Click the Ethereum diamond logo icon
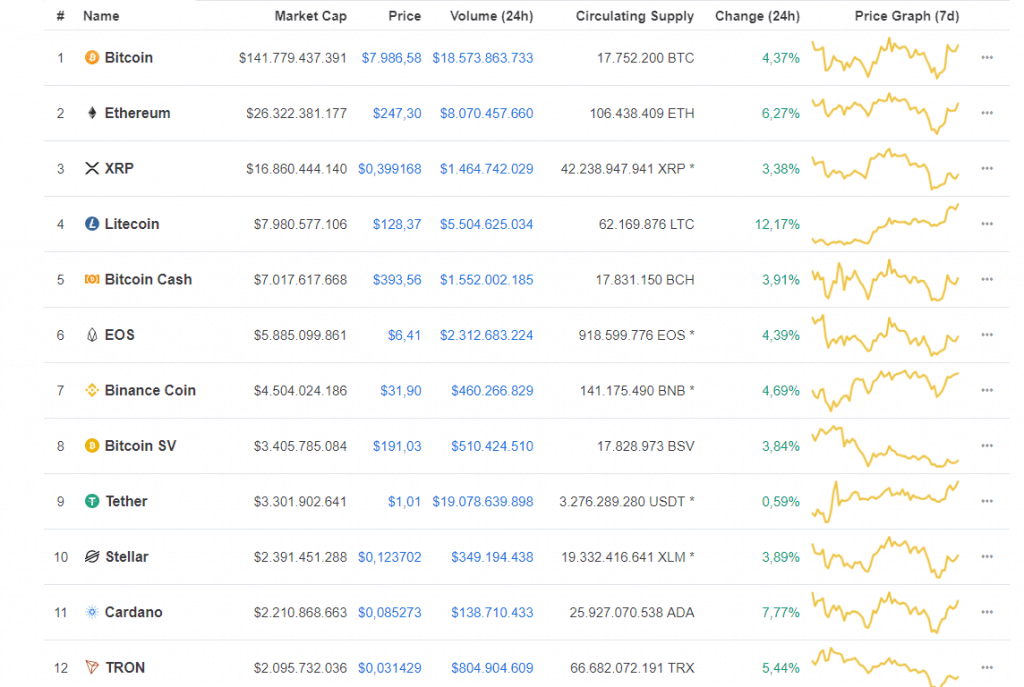The image size is (1024, 687). point(92,113)
